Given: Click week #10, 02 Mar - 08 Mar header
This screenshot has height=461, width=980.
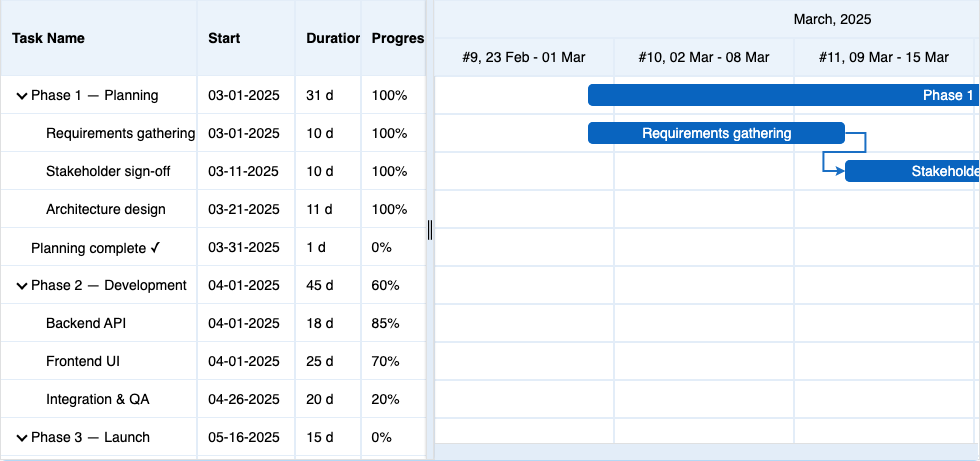Looking at the screenshot, I should pos(704,58).
